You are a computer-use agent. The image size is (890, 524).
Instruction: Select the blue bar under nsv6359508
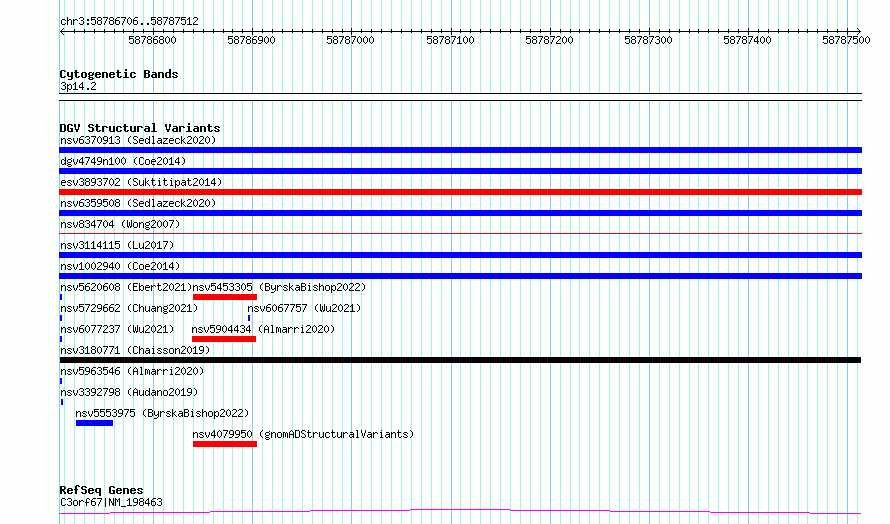460,213
